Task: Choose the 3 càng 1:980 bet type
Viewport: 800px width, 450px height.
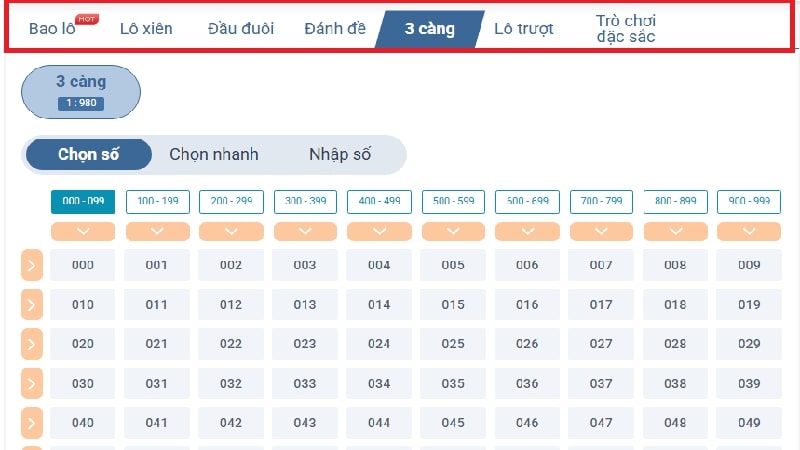Action: tap(81, 92)
